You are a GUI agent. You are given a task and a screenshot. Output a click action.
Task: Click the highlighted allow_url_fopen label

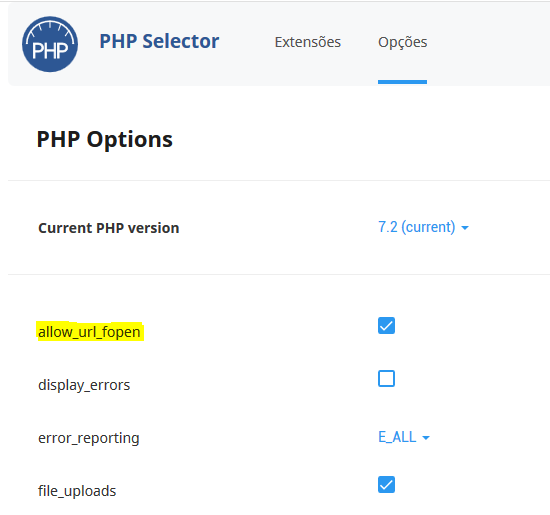pyautogui.click(x=89, y=332)
